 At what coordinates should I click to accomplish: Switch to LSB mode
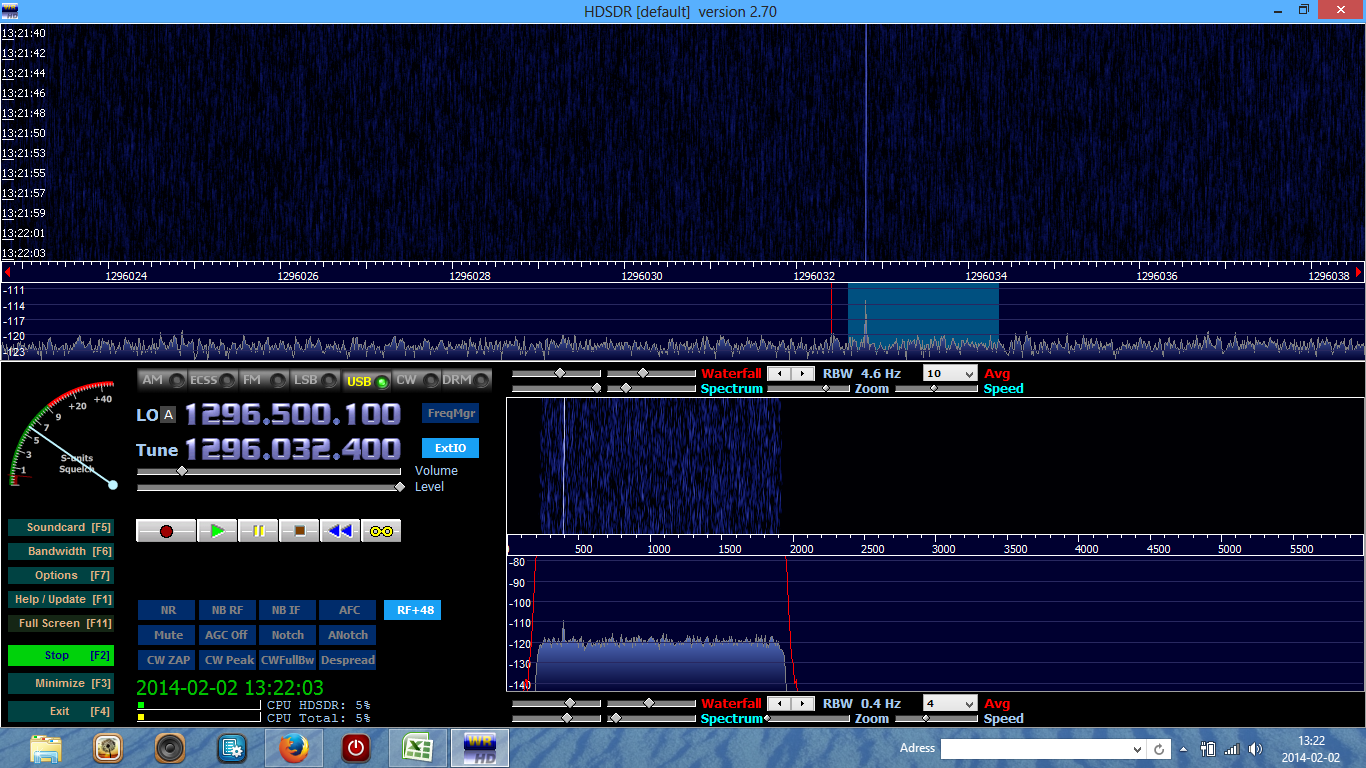click(x=315, y=380)
